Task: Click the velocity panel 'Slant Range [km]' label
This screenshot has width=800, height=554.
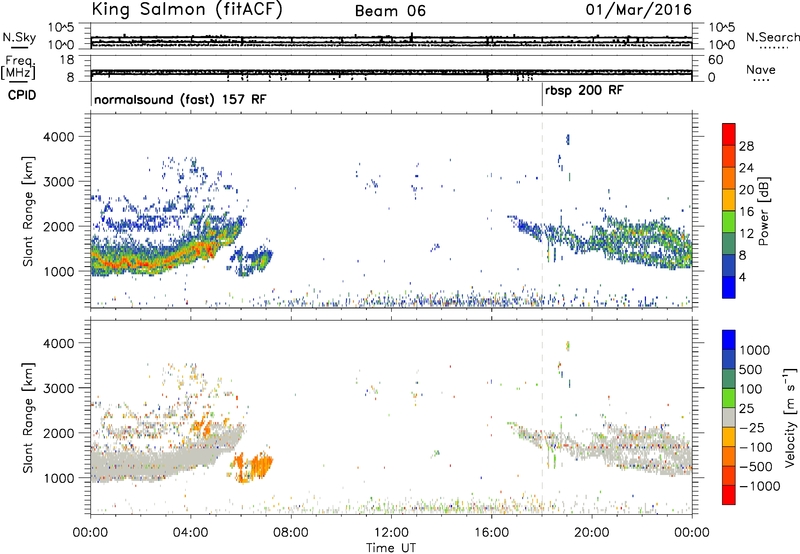Action: 29,417
